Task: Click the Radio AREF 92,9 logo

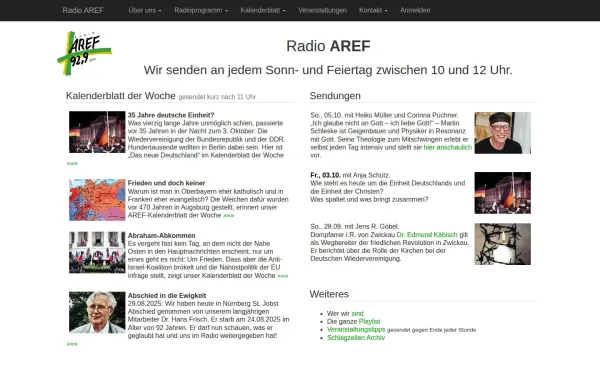Action: [85, 53]
